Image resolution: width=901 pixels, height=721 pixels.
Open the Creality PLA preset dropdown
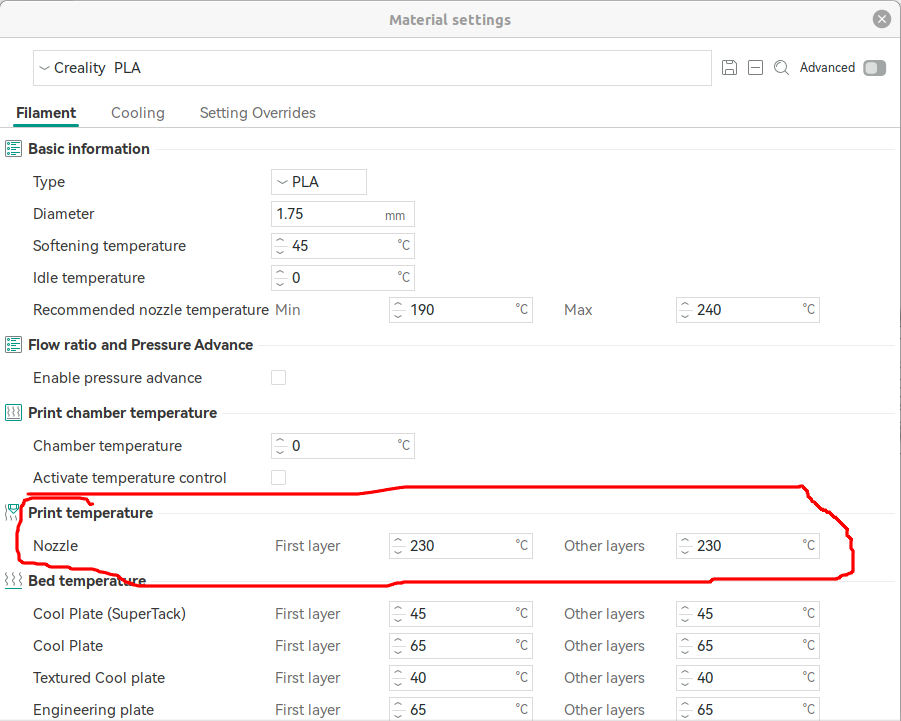372,68
